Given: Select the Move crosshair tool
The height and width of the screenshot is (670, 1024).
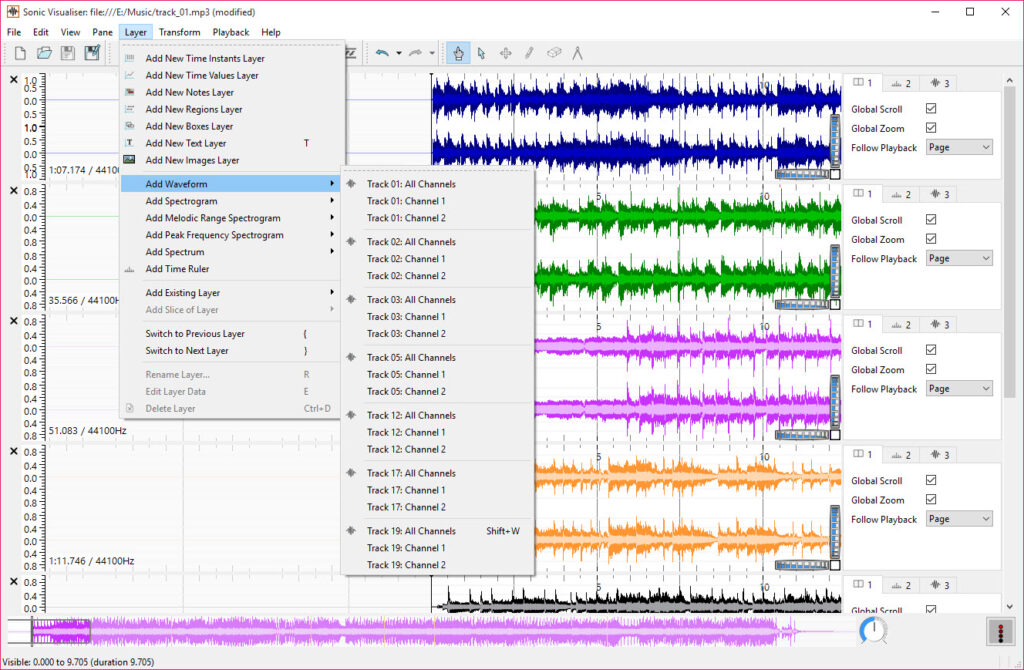Looking at the screenshot, I should 505,54.
